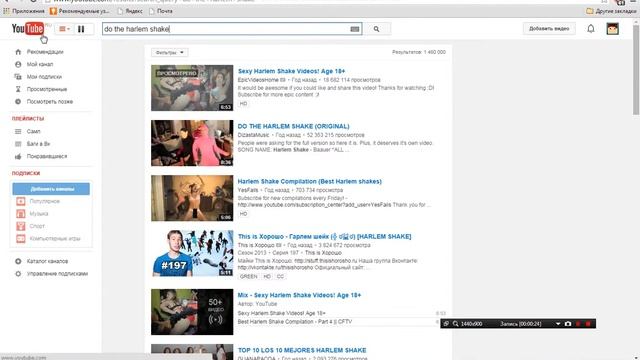The height and width of the screenshot is (360, 640).
Task: Open the #197 This is Хорошо thumbnail
Action: pos(192,253)
